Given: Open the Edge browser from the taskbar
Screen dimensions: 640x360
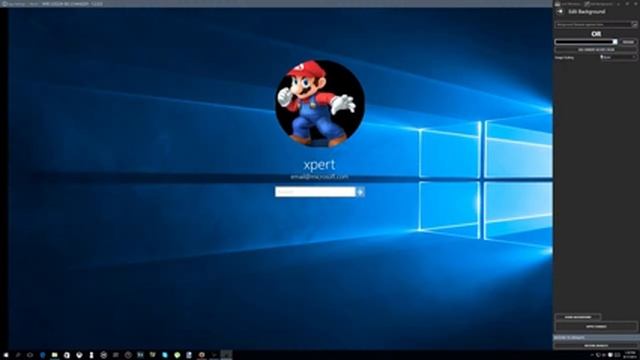Looking at the screenshot, I should click(42, 355).
